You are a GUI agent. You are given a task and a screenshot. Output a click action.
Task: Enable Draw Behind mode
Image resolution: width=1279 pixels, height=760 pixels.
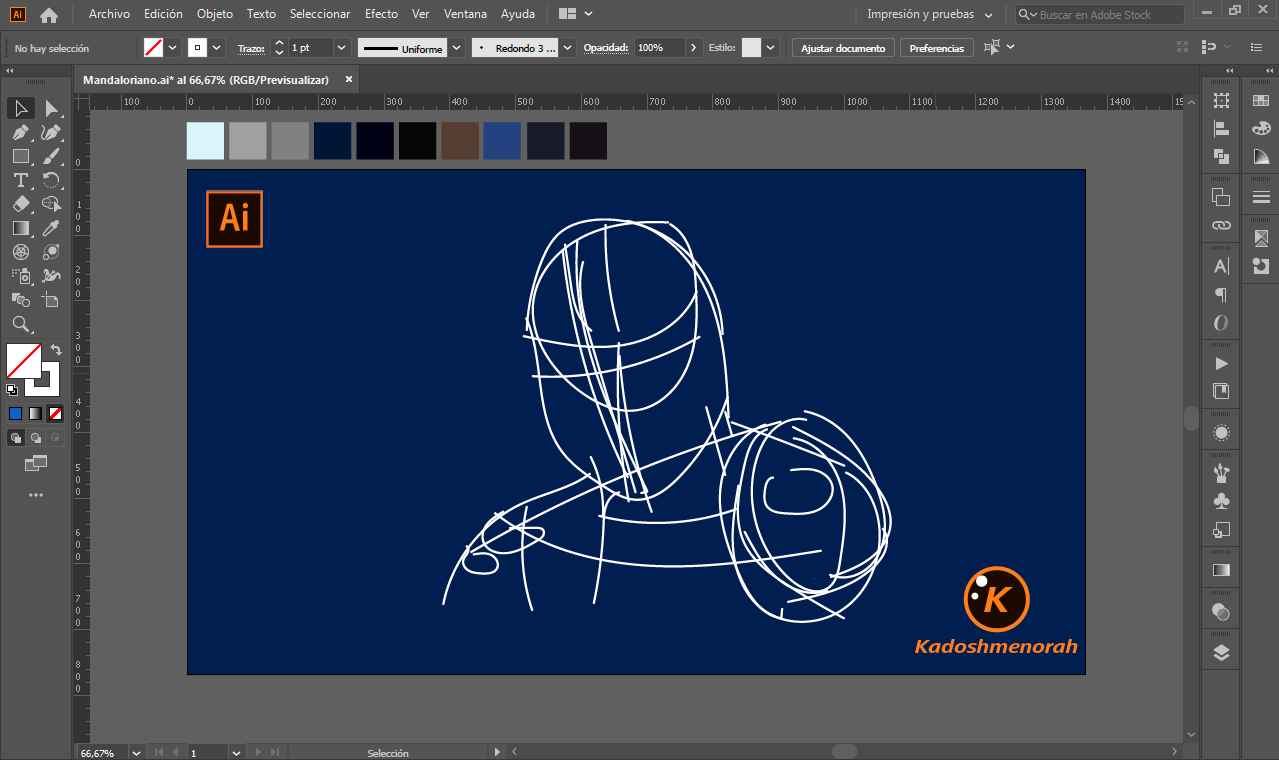[35, 437]
